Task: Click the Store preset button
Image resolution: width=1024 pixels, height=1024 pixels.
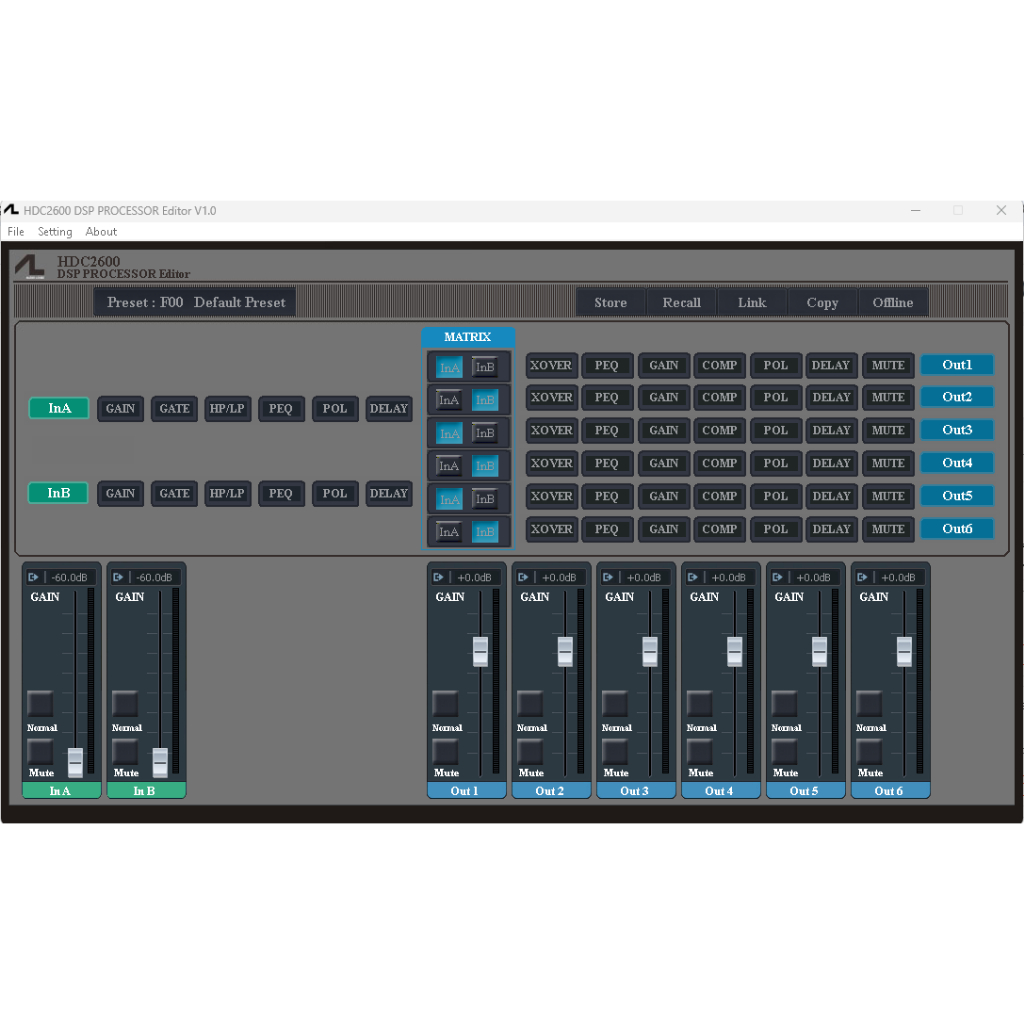Action: click(x=611, y=302)
